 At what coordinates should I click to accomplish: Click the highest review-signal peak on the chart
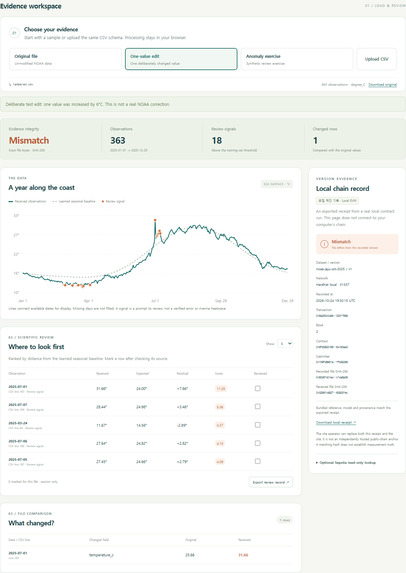click(x=155, y=220)
